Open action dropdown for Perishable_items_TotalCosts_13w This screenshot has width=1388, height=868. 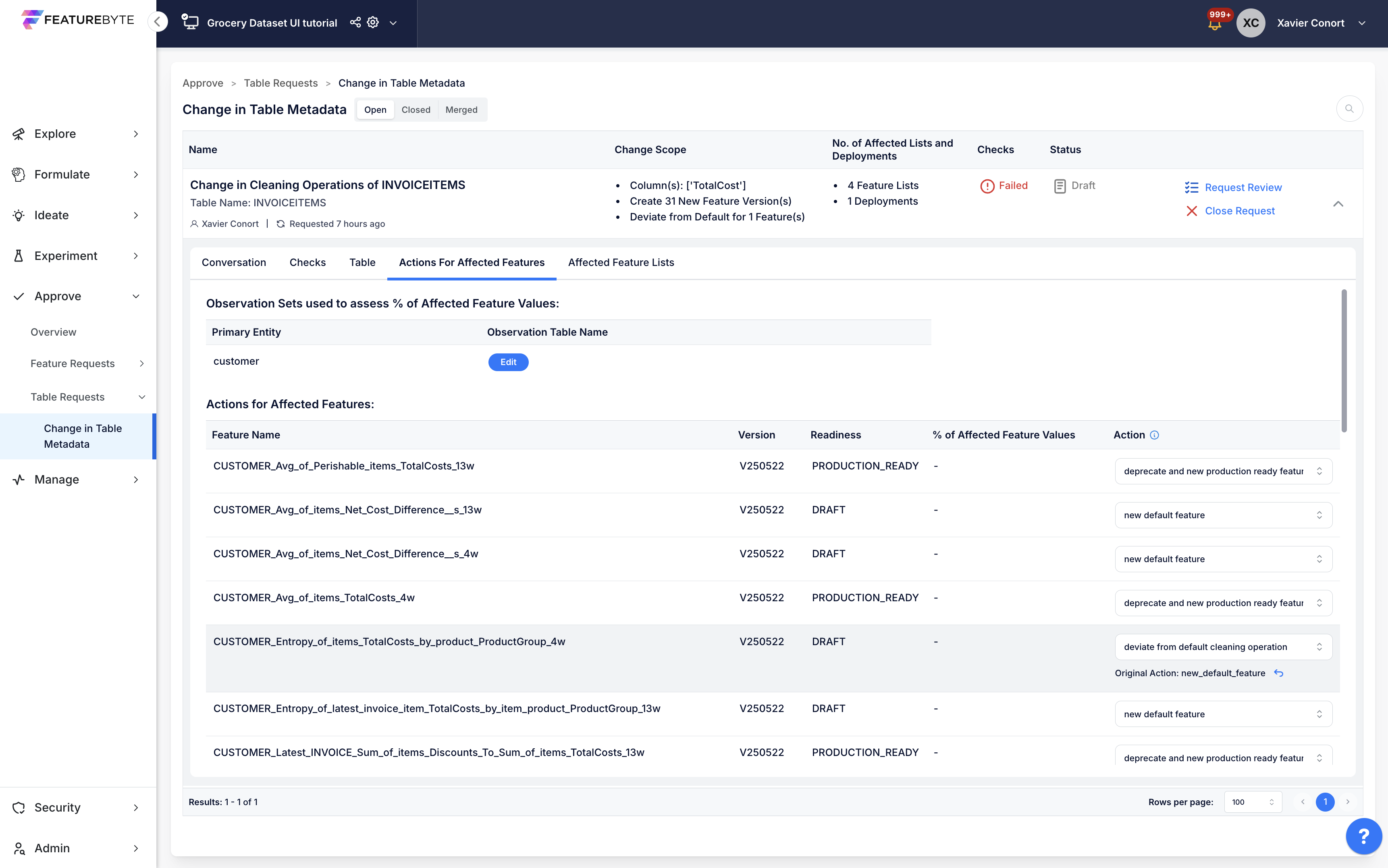1223,471
